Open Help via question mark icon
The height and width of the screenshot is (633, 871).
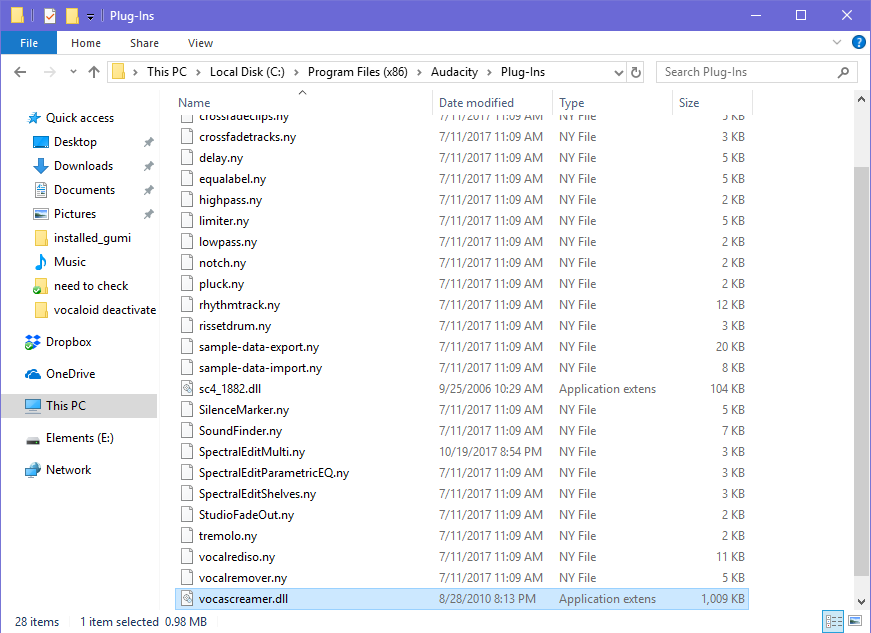pyautogui.click(x=858, y=43)
